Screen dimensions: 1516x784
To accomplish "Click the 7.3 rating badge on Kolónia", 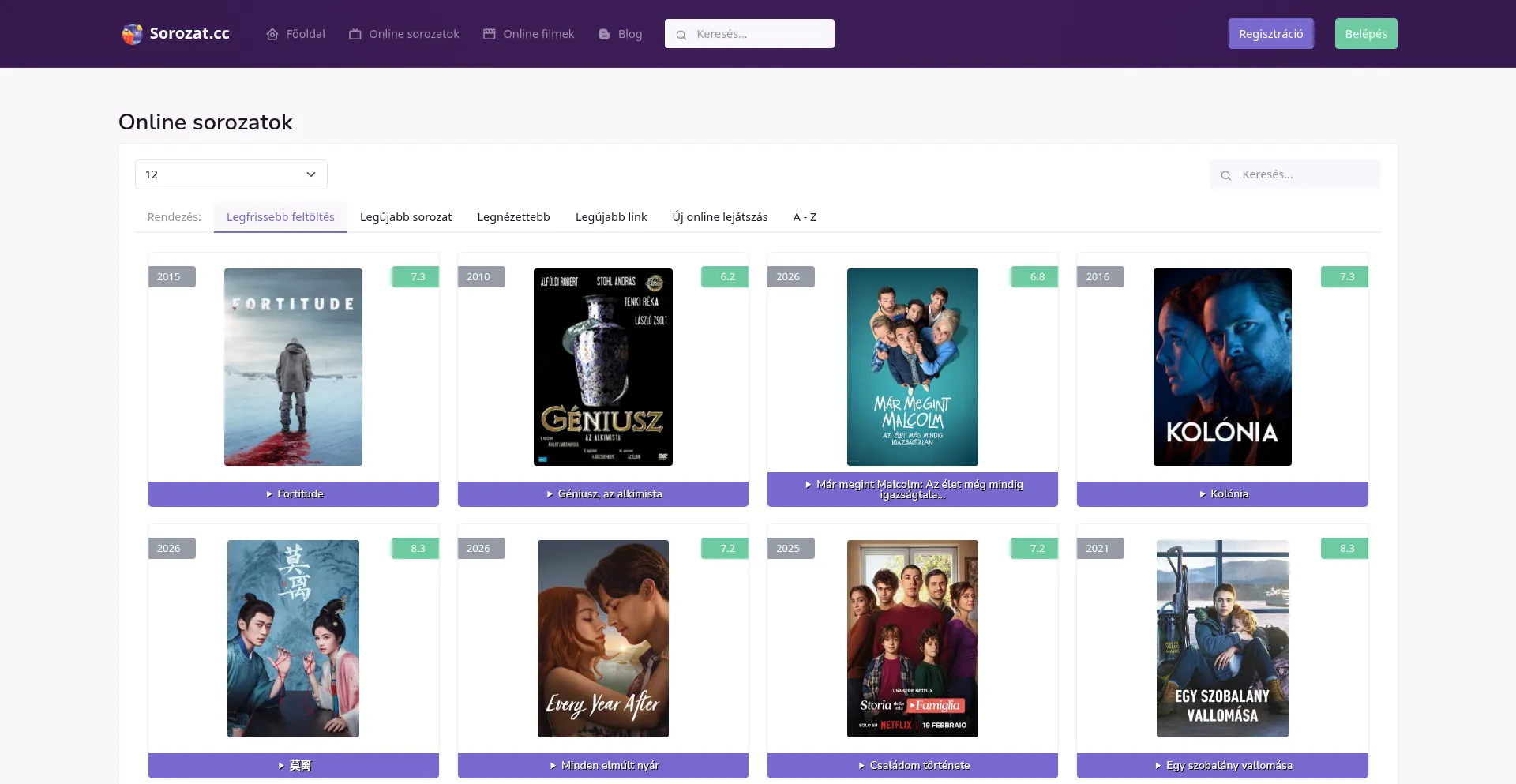I will point(1345,277).
